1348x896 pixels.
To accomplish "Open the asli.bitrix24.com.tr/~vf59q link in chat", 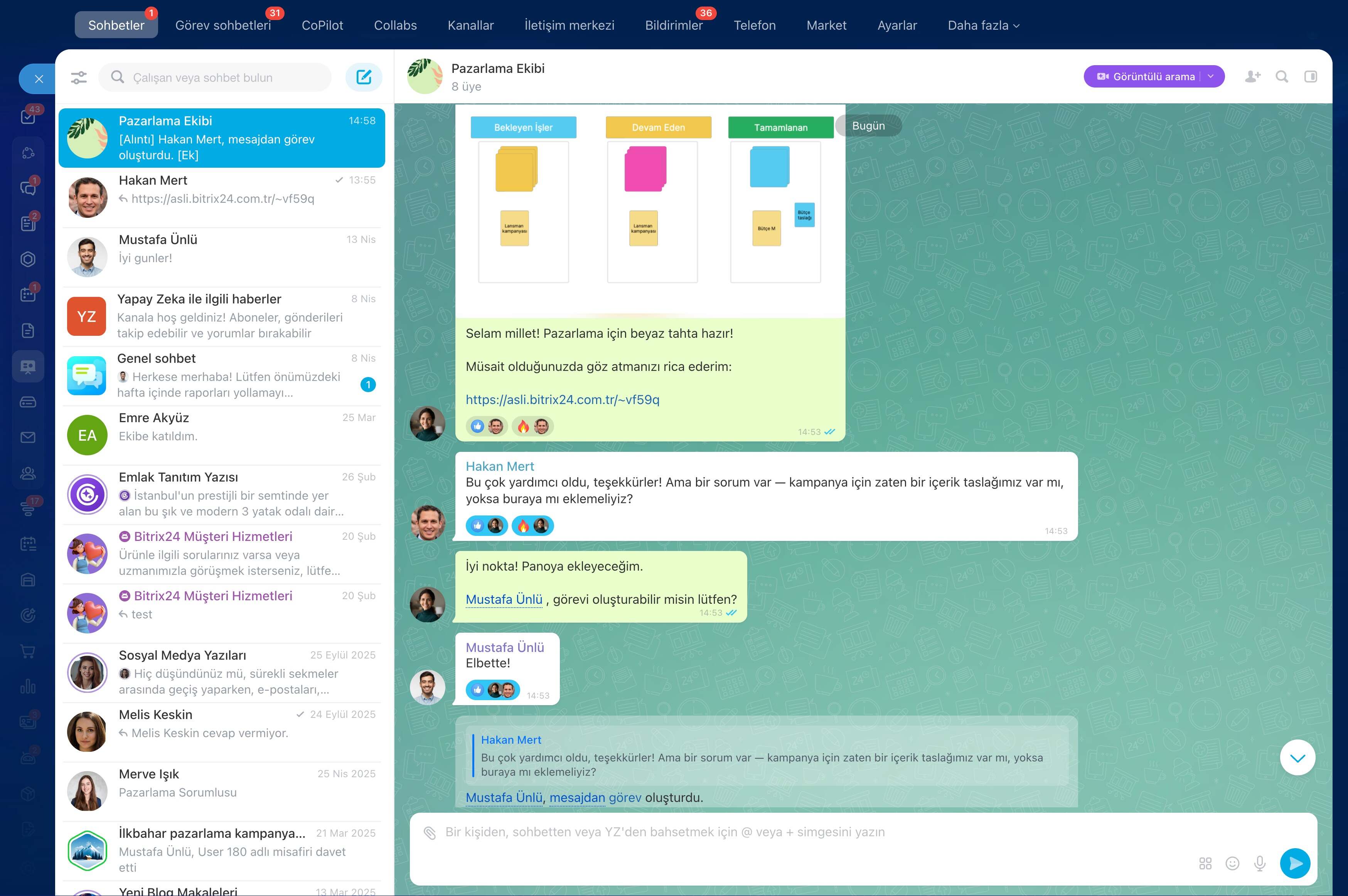I will pos(562,400).
